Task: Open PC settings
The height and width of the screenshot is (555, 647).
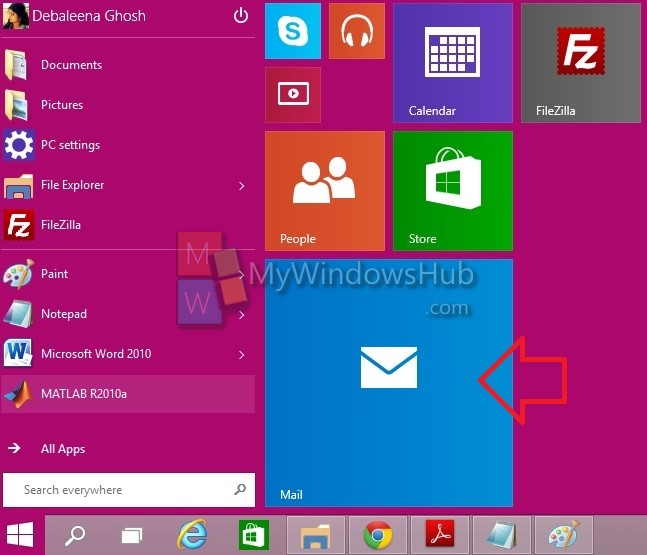Action: (128, 145)
